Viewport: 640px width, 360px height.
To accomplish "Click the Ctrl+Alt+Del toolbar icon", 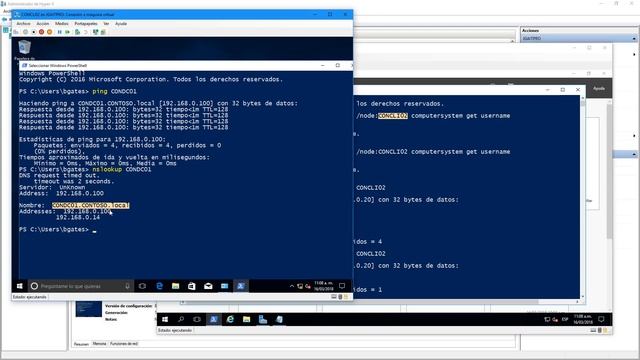I will pos(16,32).
